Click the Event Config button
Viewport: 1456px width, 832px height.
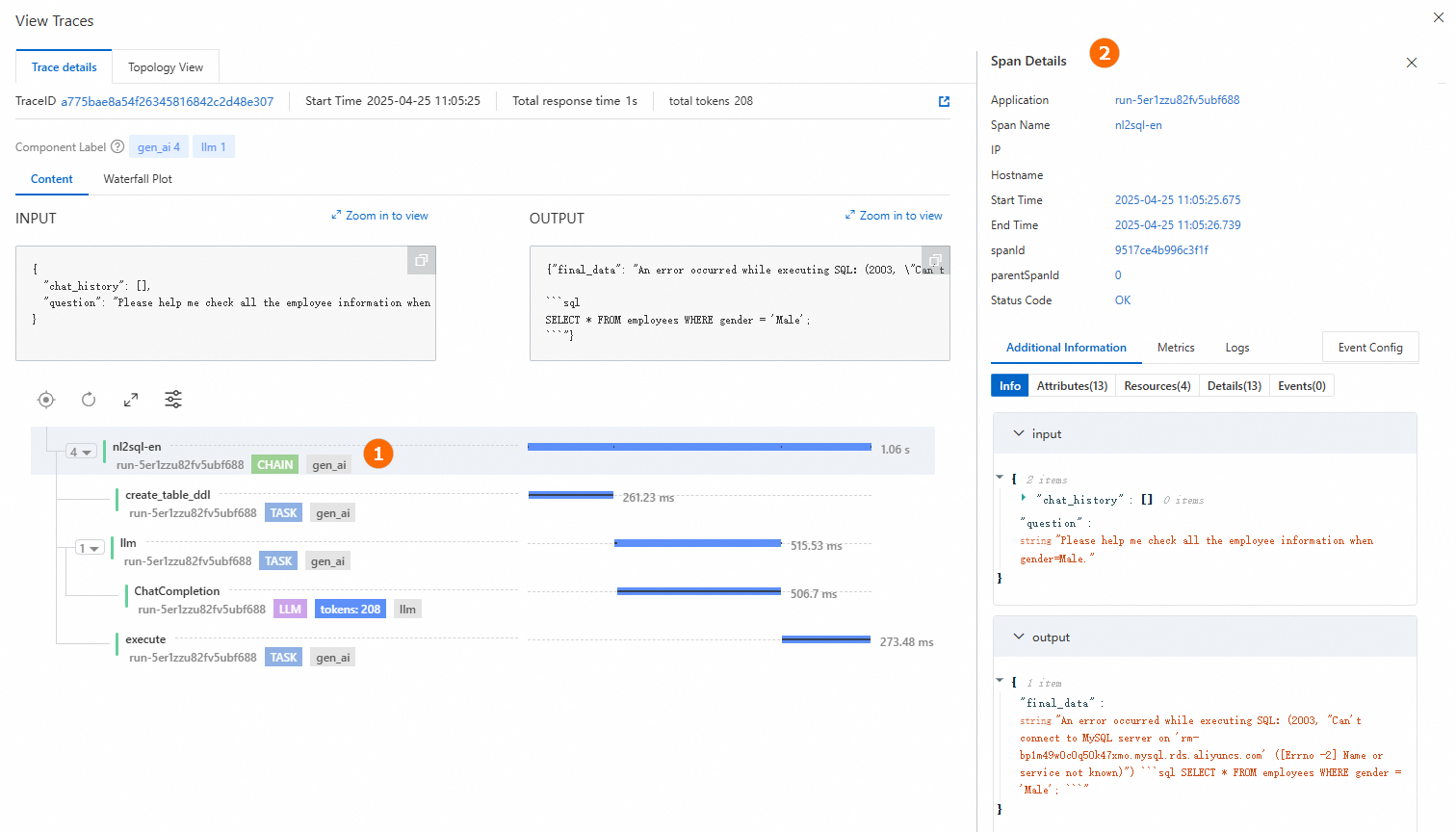1370,348
